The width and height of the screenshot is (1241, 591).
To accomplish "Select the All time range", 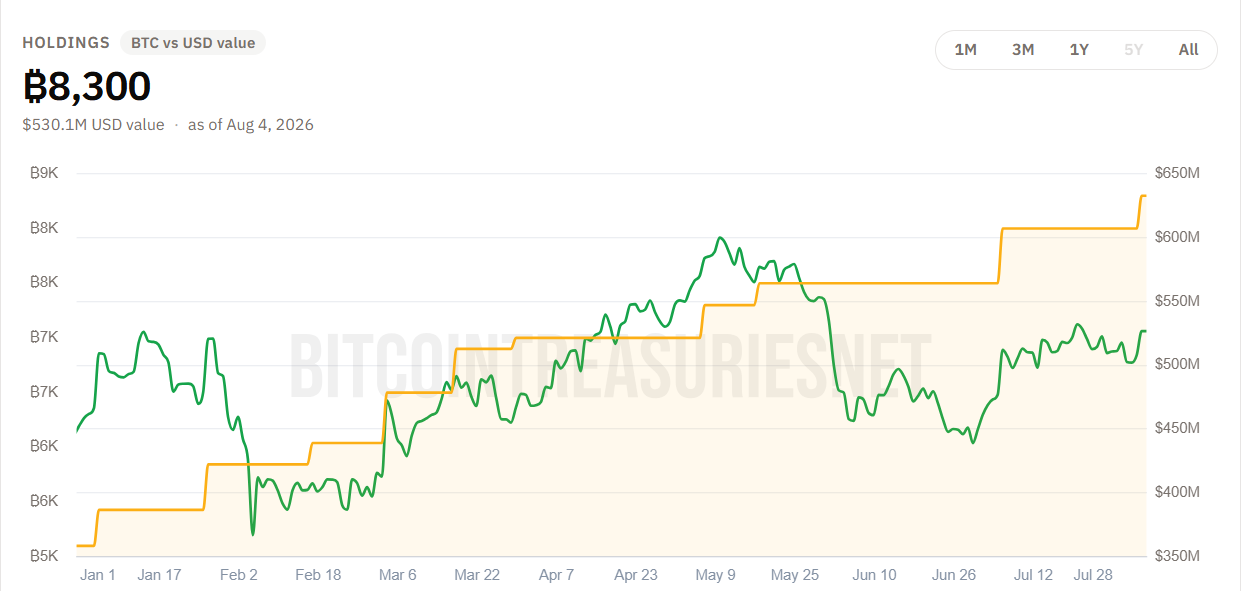I will click(1188, 49).
